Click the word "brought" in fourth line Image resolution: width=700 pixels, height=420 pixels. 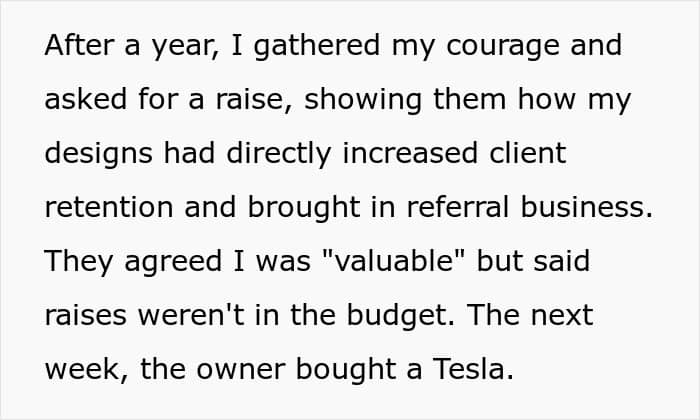coord(304,209)
